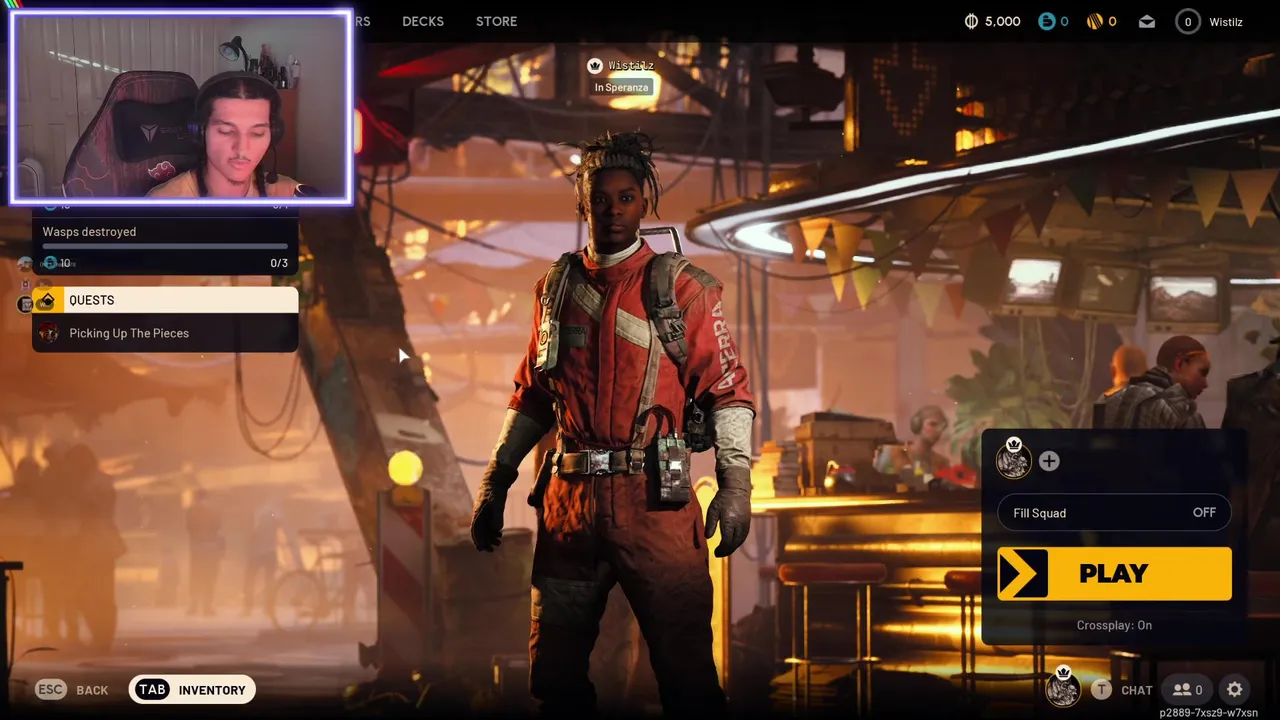Open INVENTORY with the TAB button
The image size is (1280, 720).
[x=192, y=690]
